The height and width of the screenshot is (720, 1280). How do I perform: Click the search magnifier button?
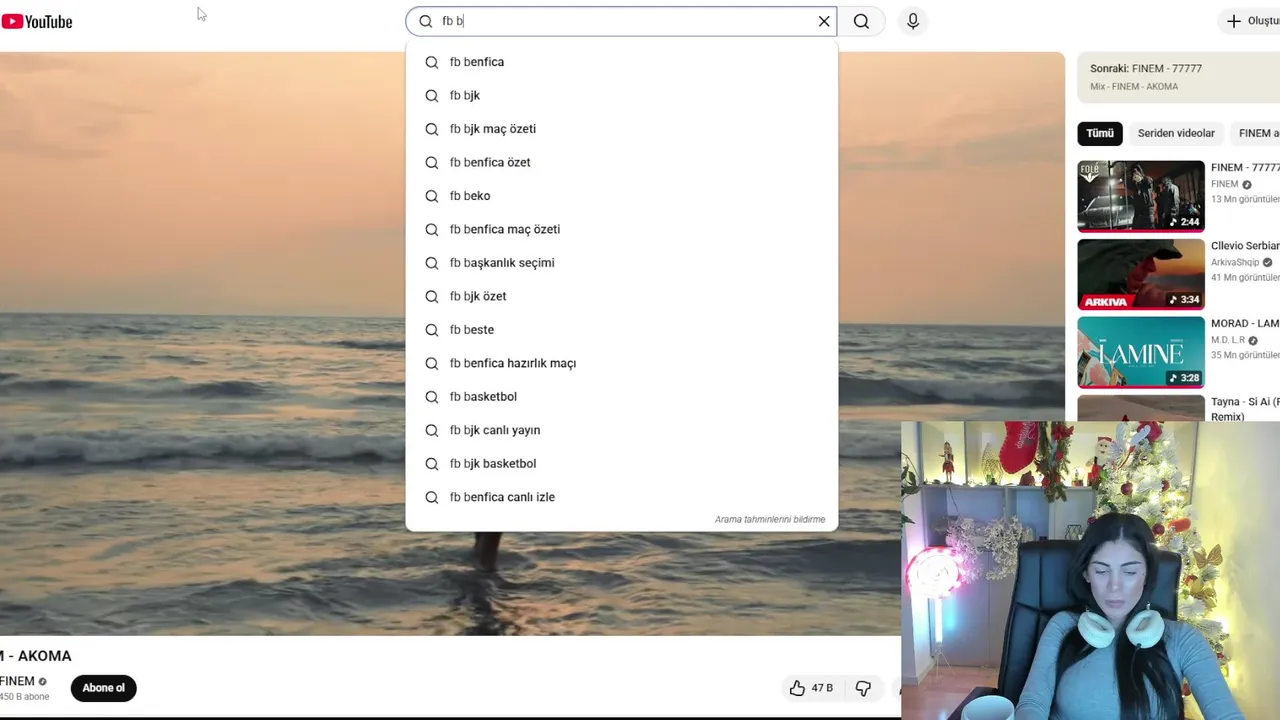point(861,21)
